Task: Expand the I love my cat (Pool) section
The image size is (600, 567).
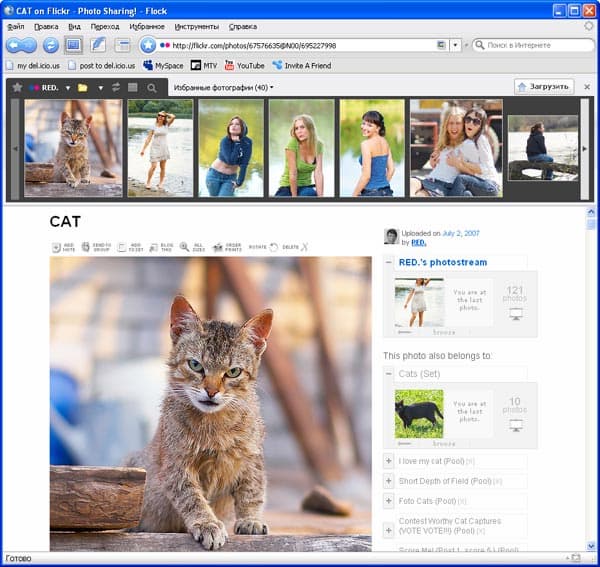Action: [x=388, y=461]
